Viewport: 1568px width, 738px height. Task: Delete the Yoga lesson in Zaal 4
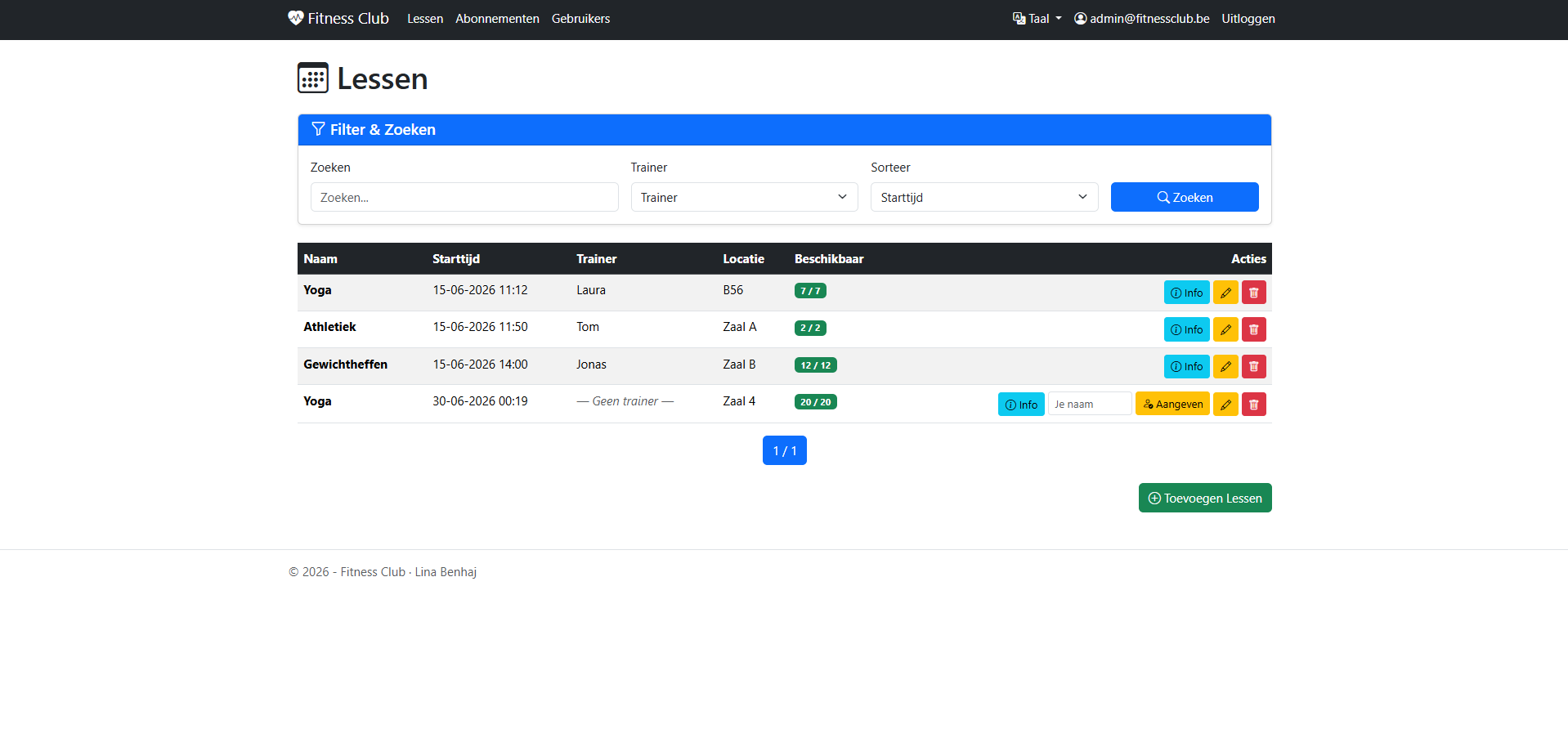pyautogui.click(x=1253, y=404)
